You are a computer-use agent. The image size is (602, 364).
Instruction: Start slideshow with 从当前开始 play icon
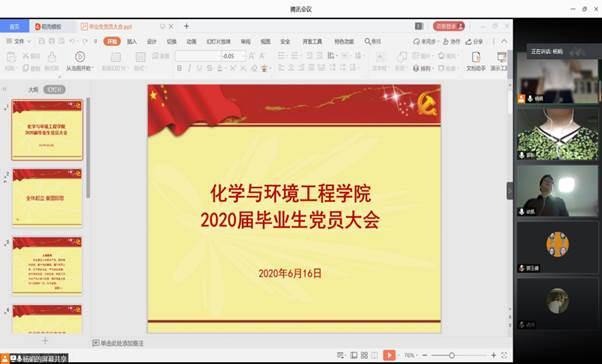point(80,57)
